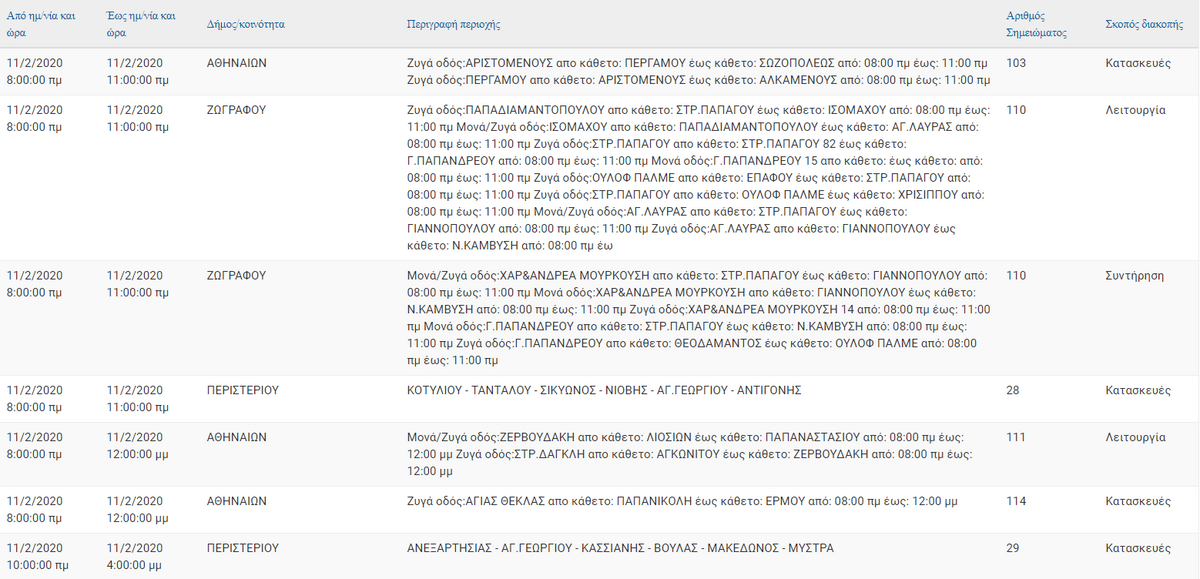Select note number 29 cell
This screenshot has width=1200, height=579.
[x=1012, y=549]
